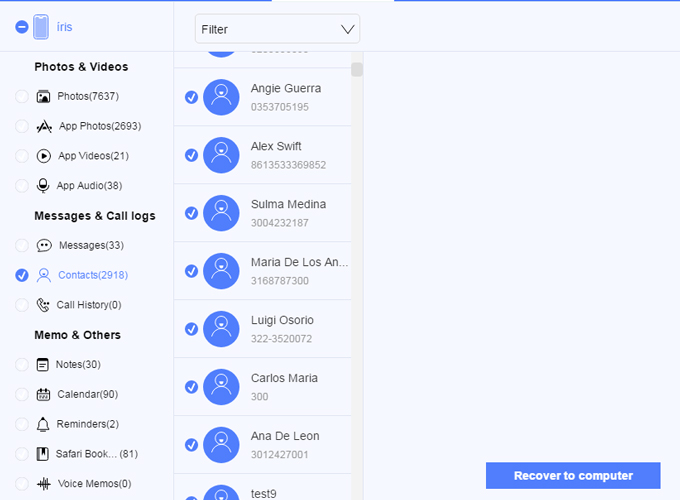Click the Photos picture icon
680x500 pixels.
pyautogui.click(x=43, y=96)
